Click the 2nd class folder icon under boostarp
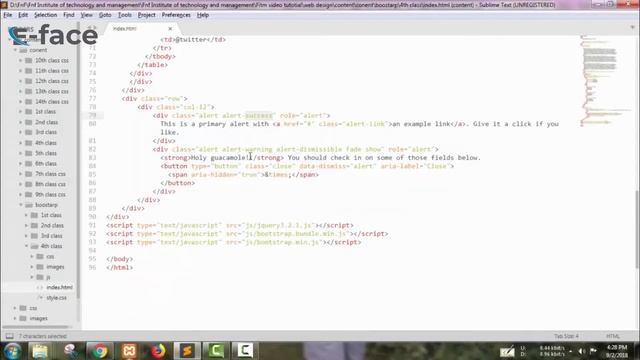640x360 pixels. tap(34, 225)
